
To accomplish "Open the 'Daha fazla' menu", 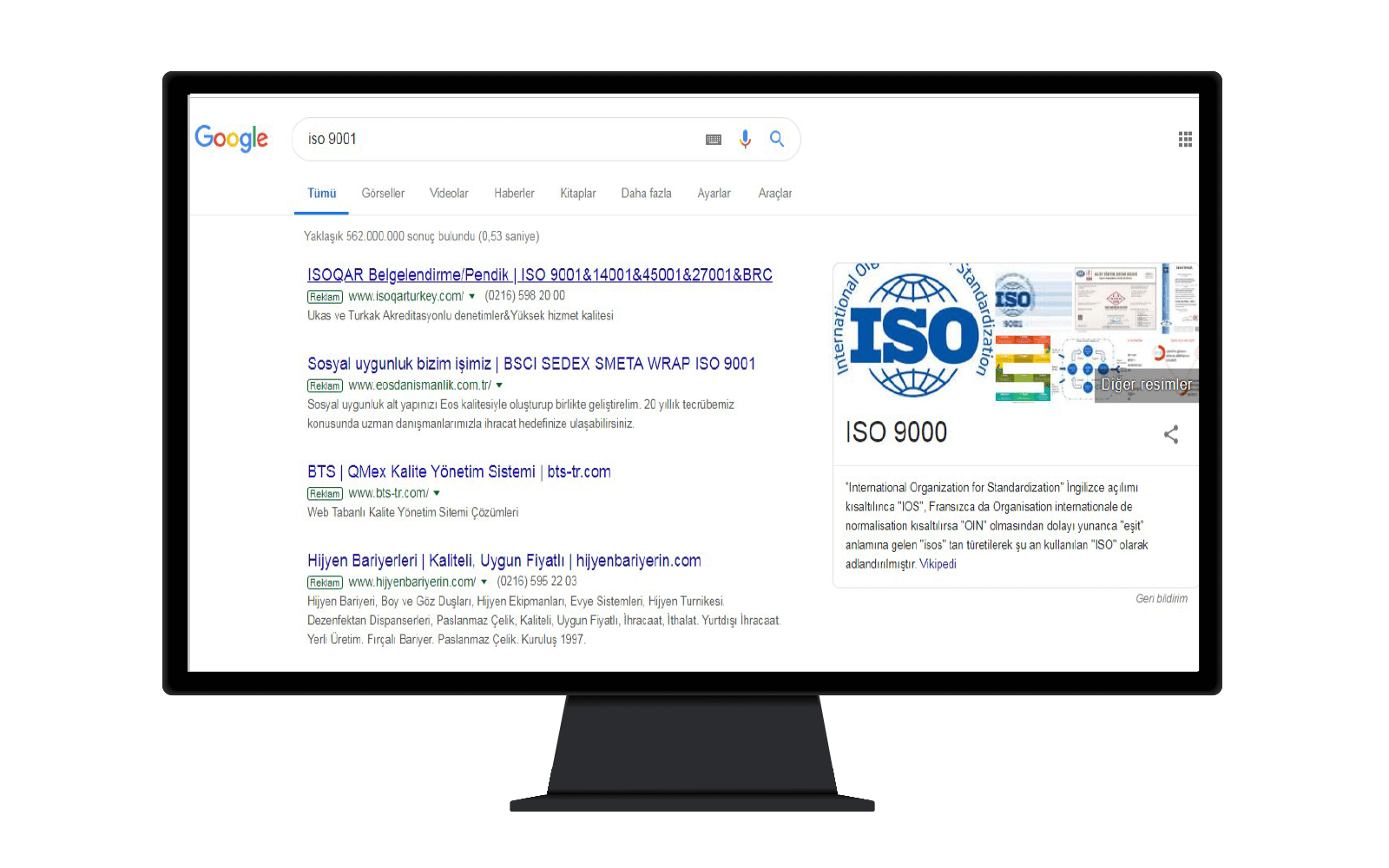I will [646, 194].
